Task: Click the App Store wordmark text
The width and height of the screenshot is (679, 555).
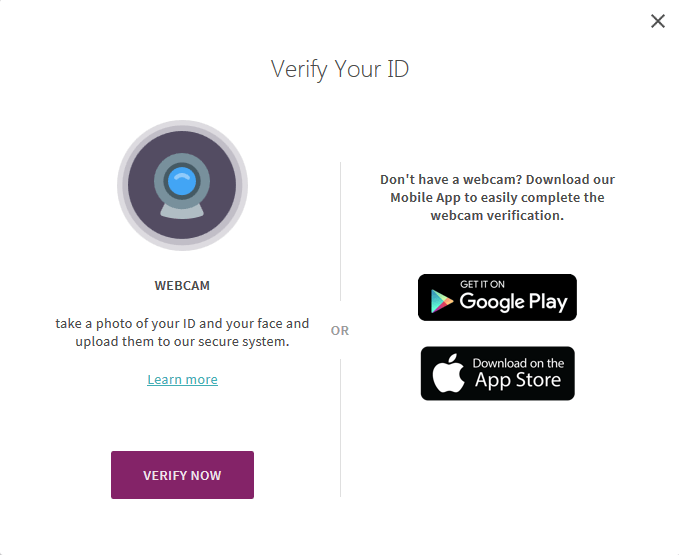Action: (x=518, y=381)
